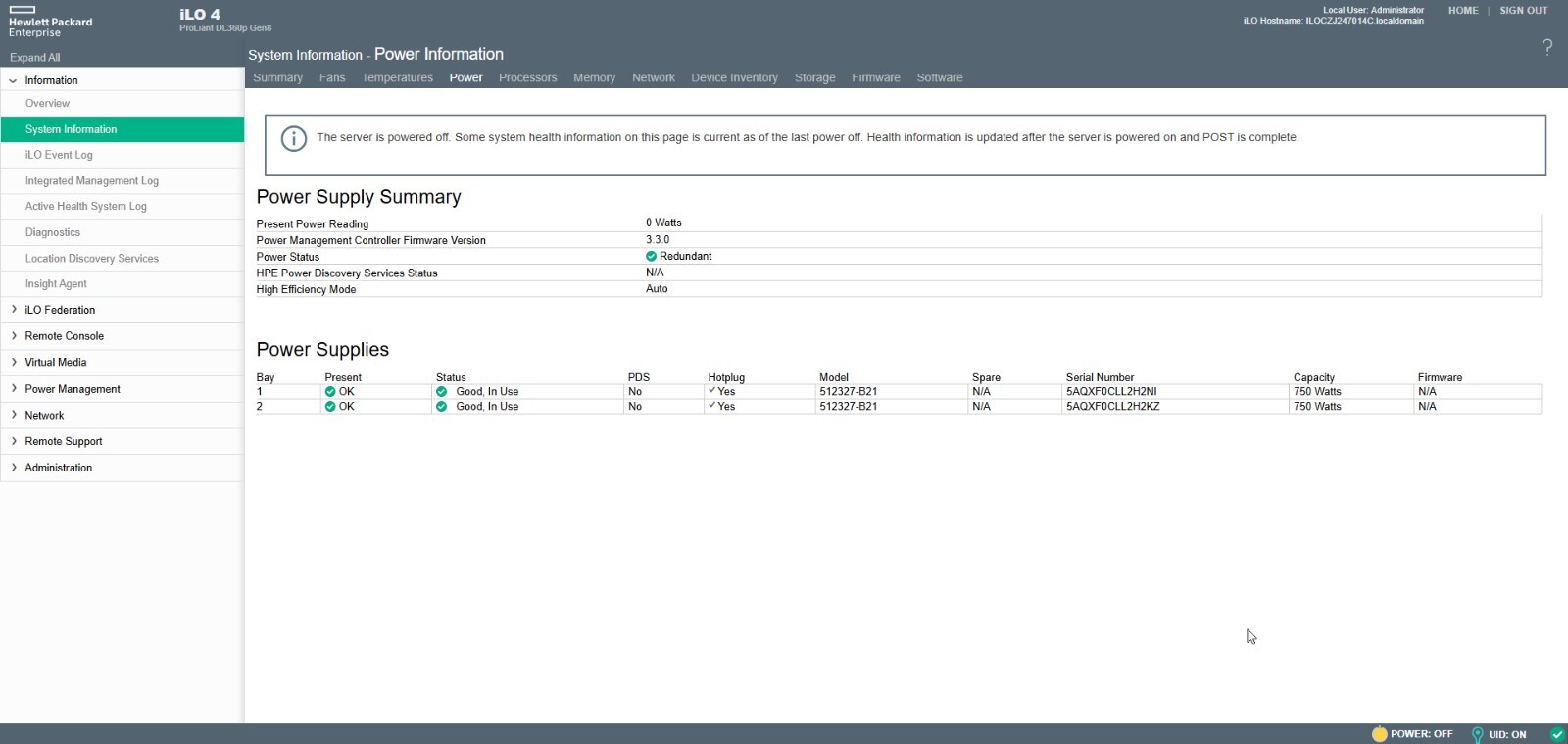Click serial number 5AQXF0CLL2H2KZ

pos(1112,406)
